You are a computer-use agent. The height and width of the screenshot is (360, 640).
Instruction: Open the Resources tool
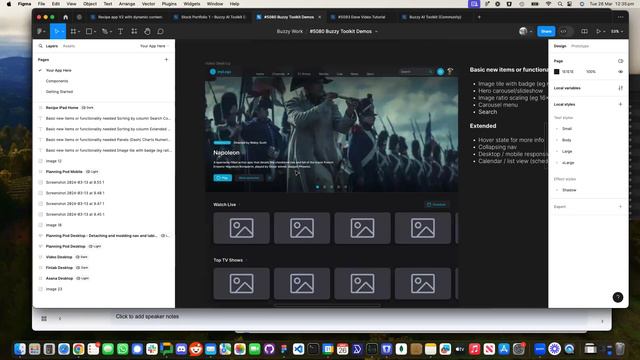134,31
